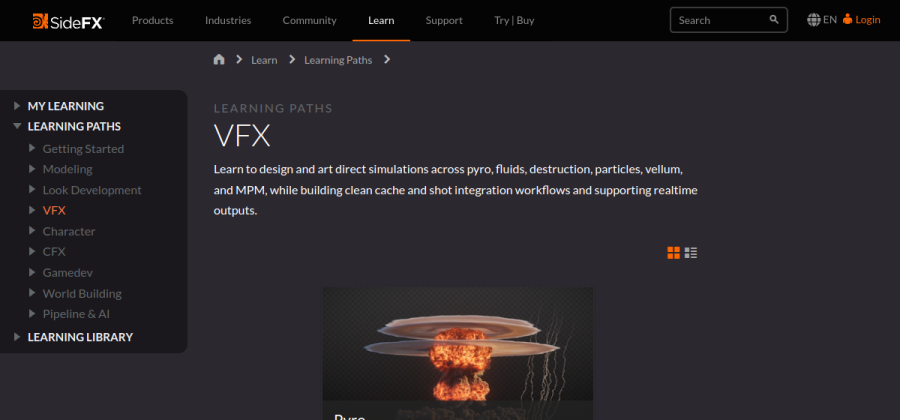
Task: Open the Support menu
Action: [x=444, y=20]
